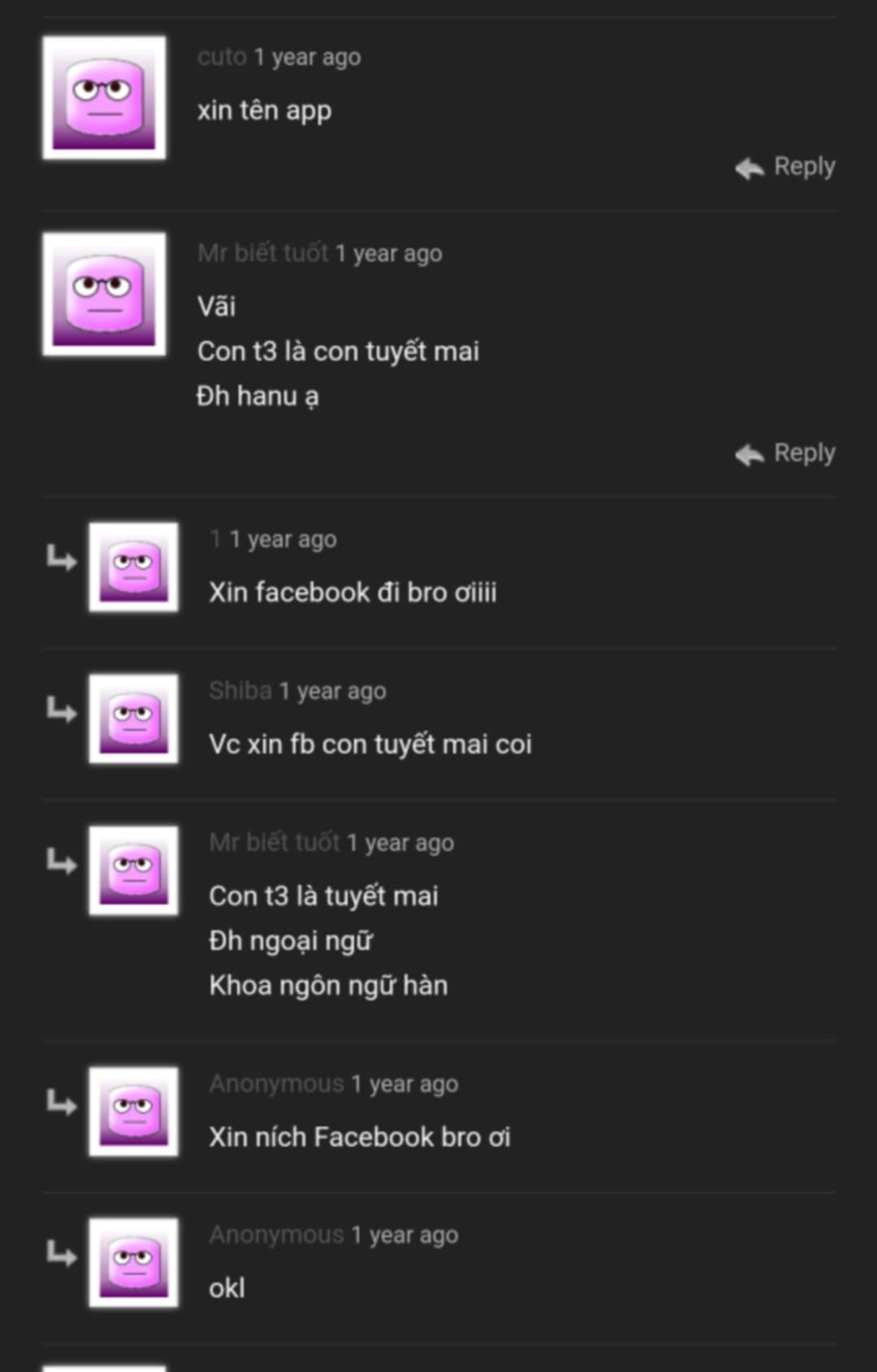Open the username 'cuto'
Image resolution: width=877 pixels, height=1372 pixels.
click(x=222, y=57)
